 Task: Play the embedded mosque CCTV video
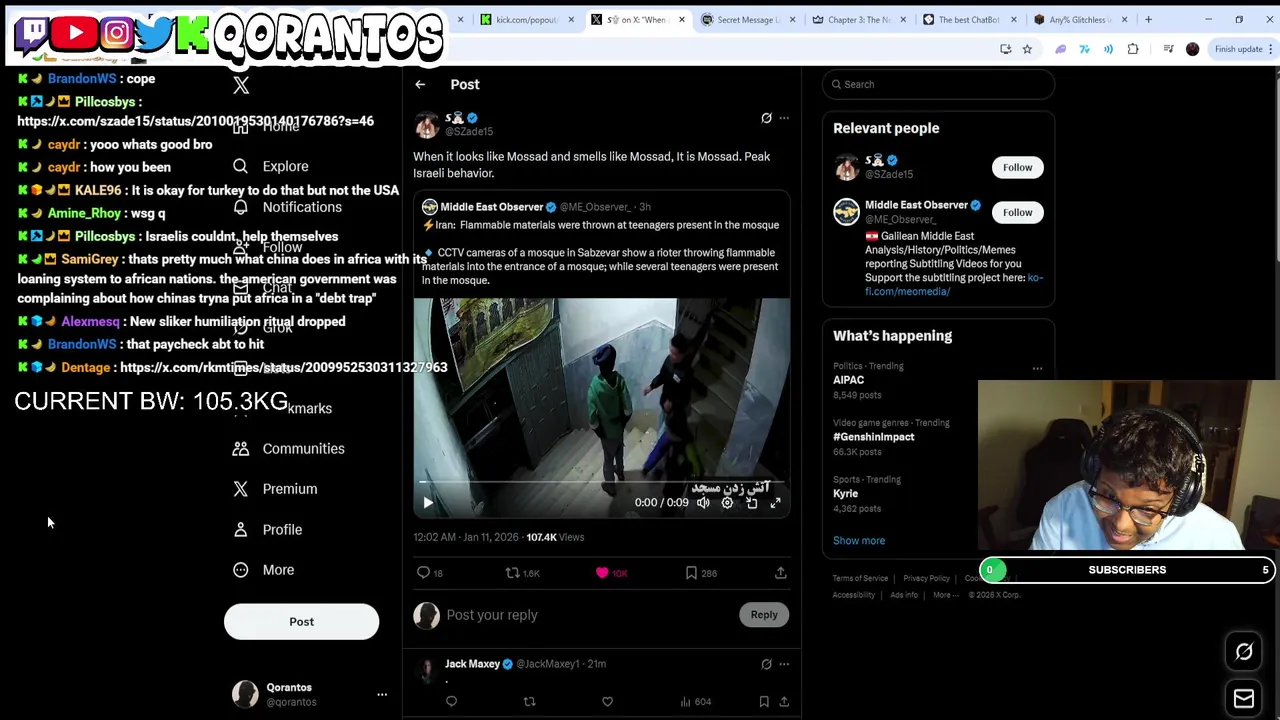tap(428, 503)
